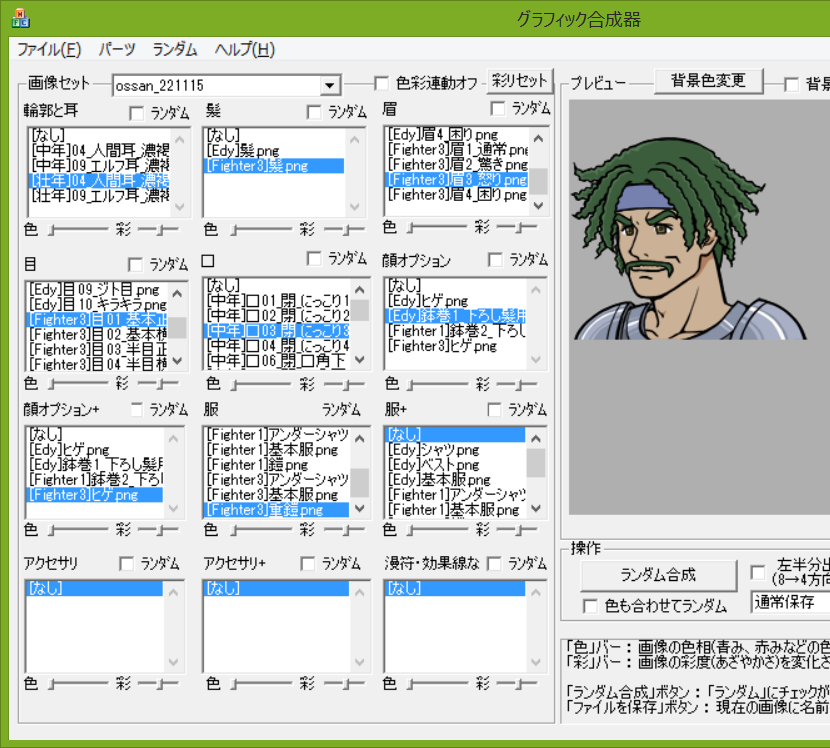The width and height of the screenshot is (830, 748).
Task: Toggle ランダム checkbox for アクセサリ+
Action: pyautogui.click(x=308, y=564)
